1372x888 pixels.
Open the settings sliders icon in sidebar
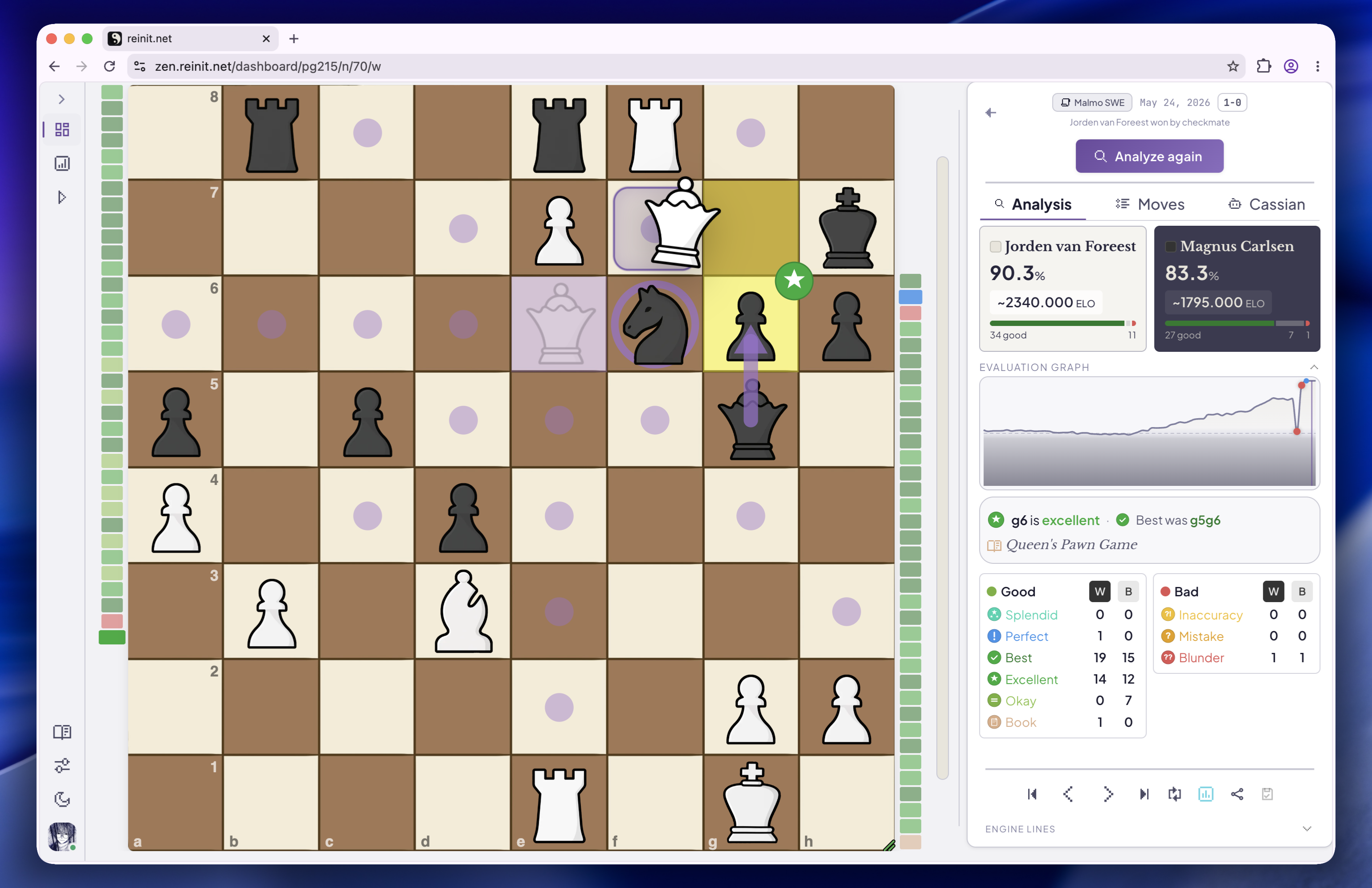61,765
